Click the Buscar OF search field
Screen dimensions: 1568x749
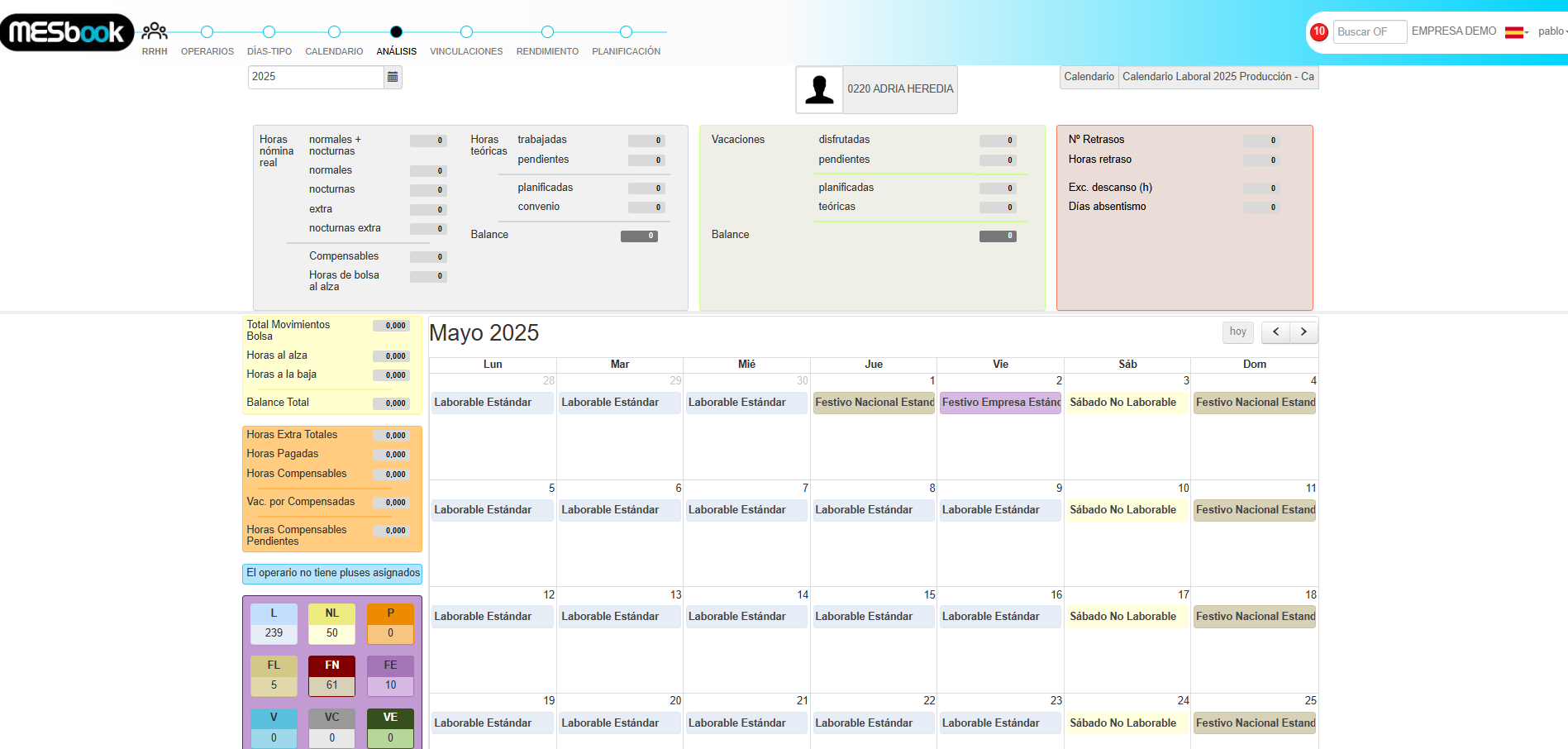tap(1369, 31)
